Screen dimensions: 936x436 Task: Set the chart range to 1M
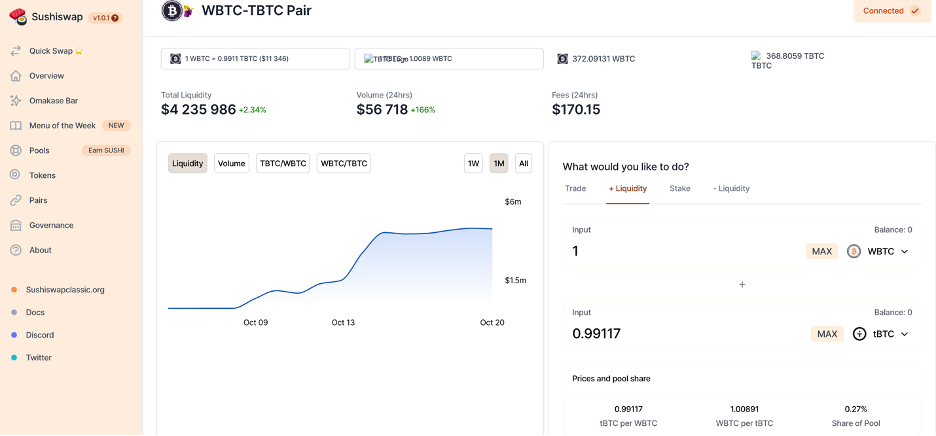[x=499, y=163]
